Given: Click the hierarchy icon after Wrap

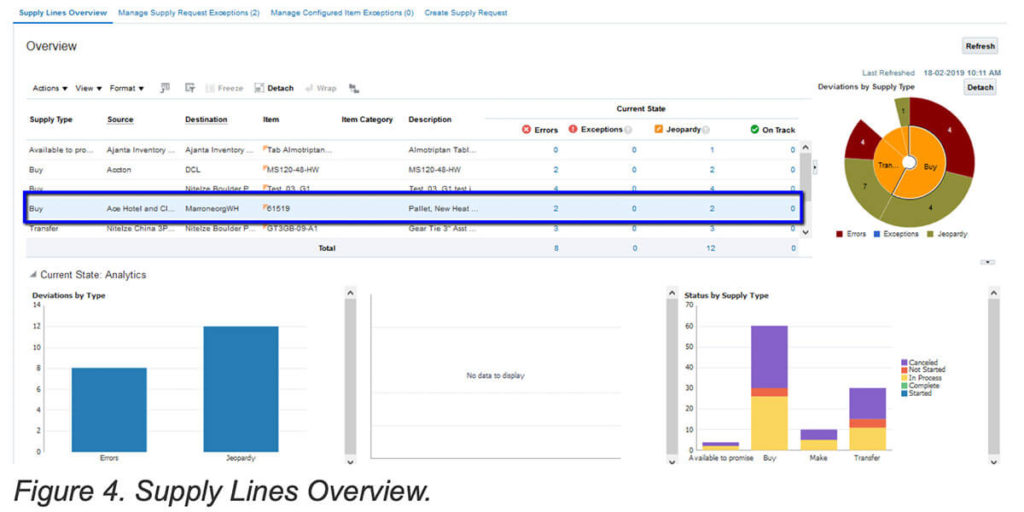Looking at the screenshot, I should click(354, 88).
